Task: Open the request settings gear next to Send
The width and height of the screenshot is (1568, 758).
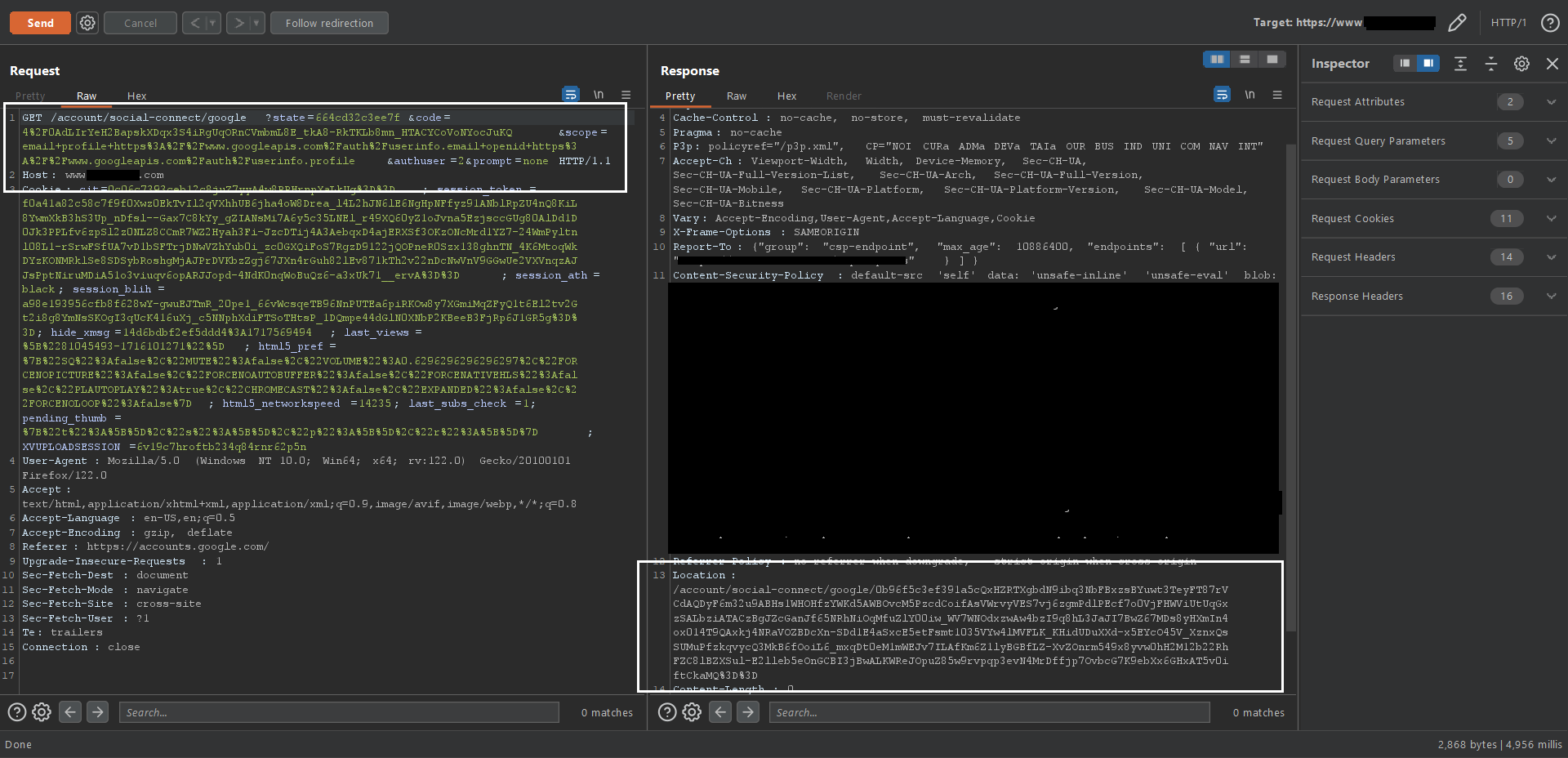Action: [x=87, y=23]
